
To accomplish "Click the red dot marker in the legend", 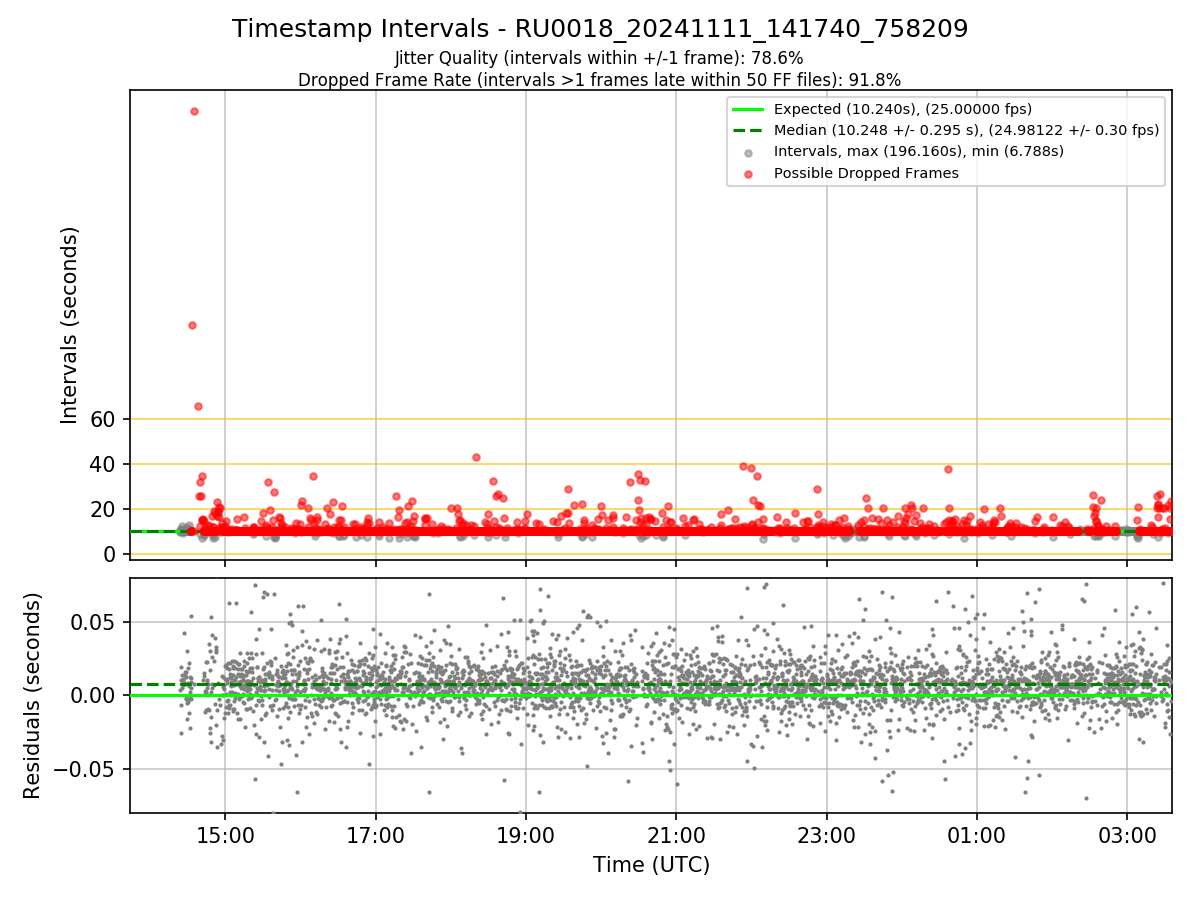I will pos(749,174).
